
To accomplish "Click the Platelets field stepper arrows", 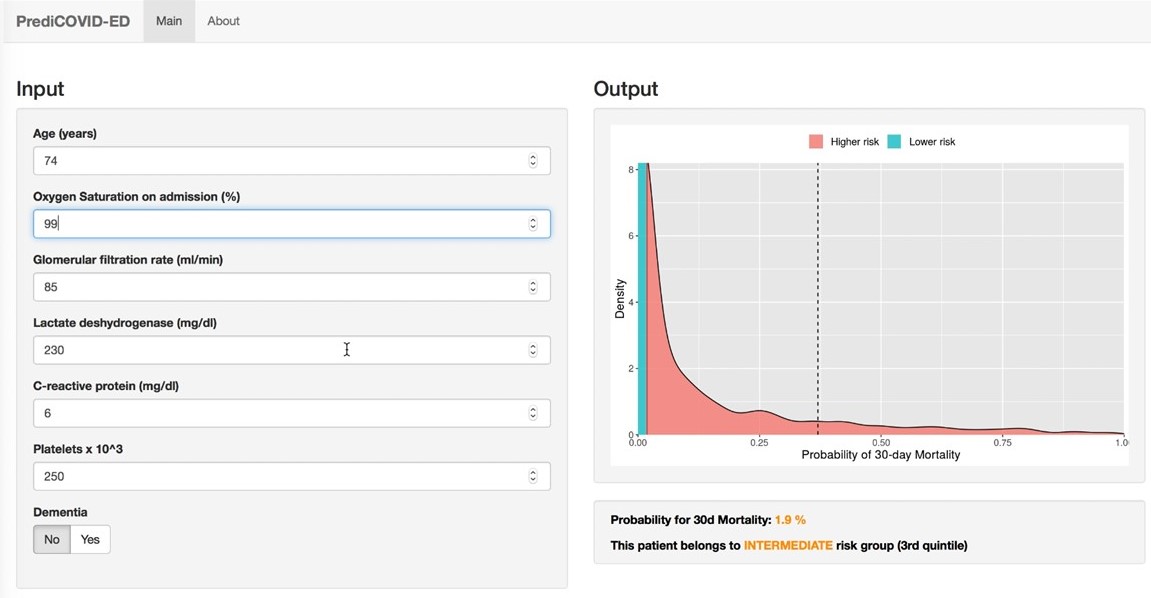I will click(533, 476).
